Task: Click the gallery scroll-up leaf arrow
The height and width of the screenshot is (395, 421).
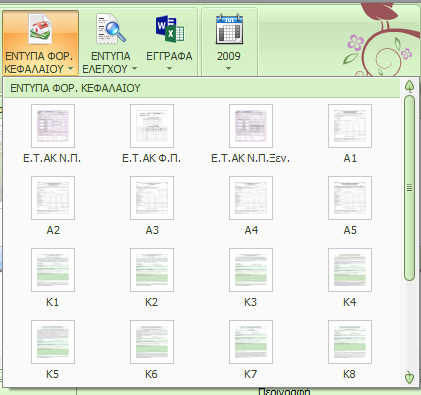Action: [409, 86]
